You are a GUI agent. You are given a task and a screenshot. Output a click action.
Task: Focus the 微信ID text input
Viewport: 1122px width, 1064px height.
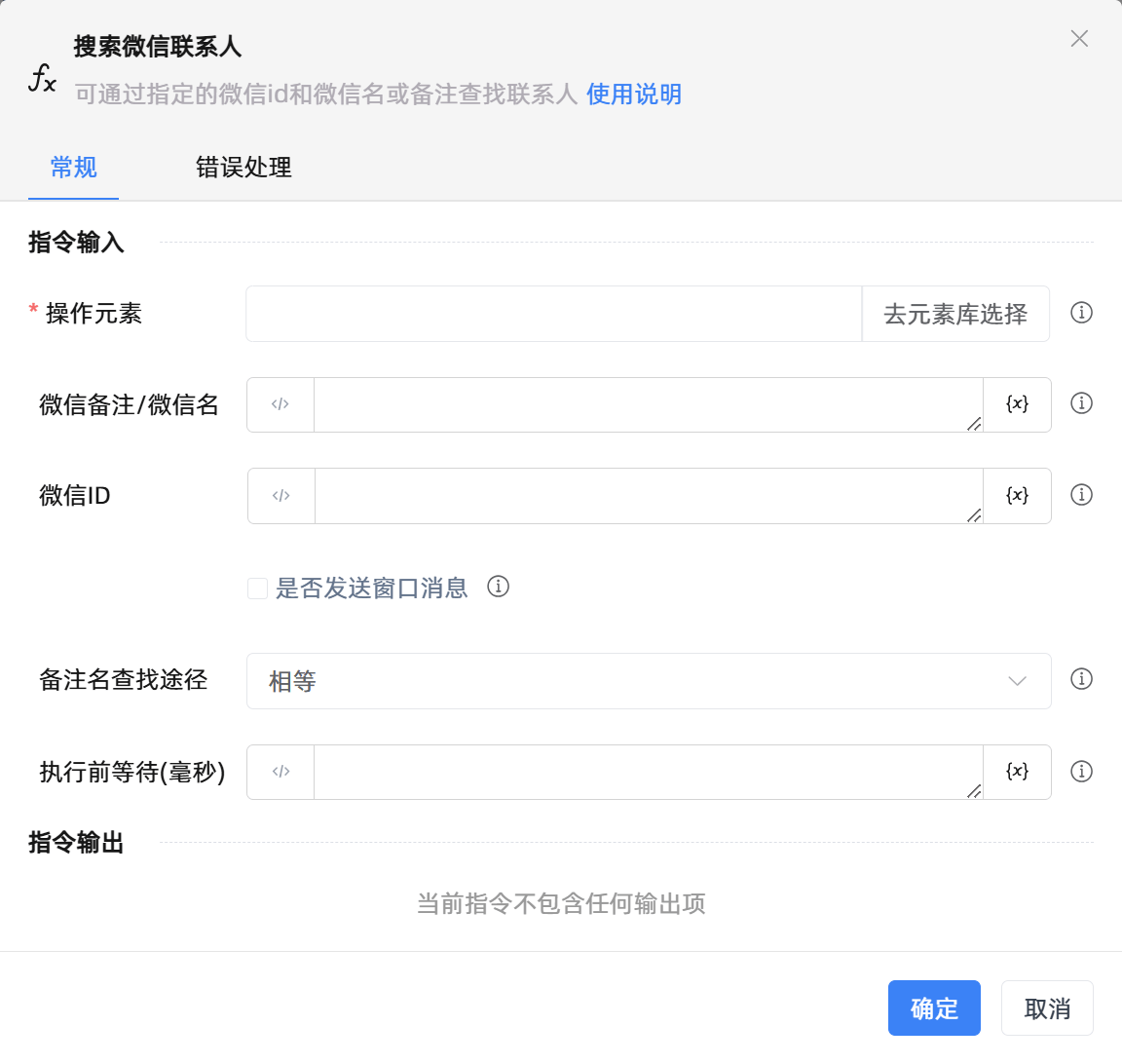(x=649, y=496)
